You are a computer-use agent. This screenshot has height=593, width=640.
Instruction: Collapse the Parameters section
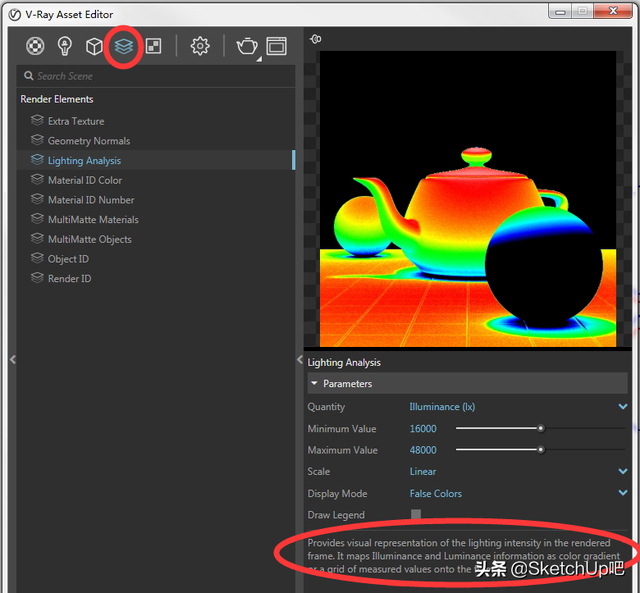[314, 384]
